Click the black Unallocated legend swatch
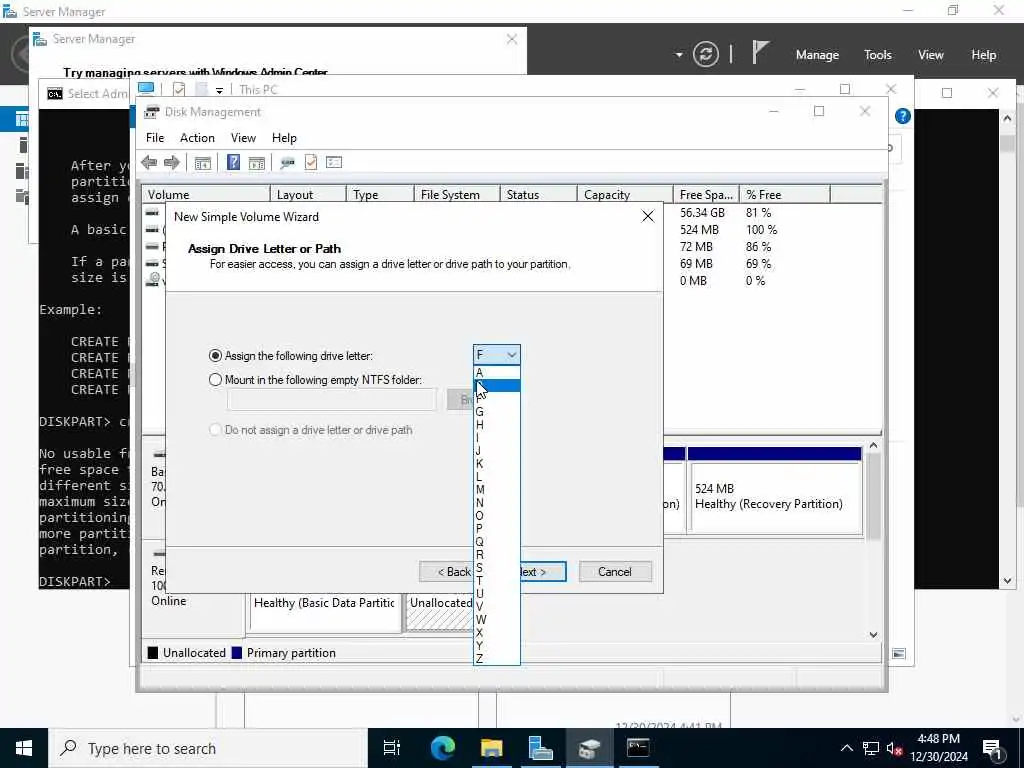The width and height of the screenshot is (1024, 768). point(153,653)
